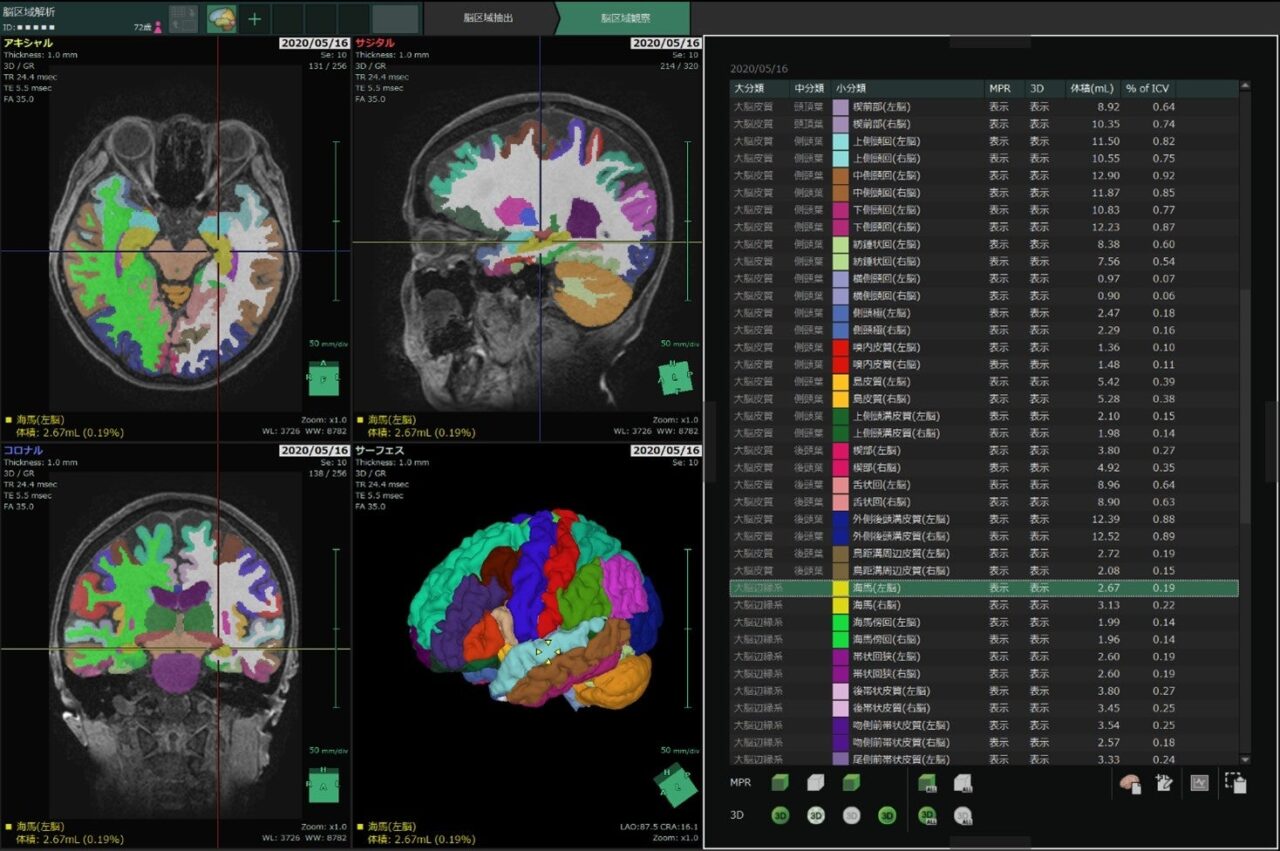The height and width of the screenshot is (851, 1280).
Task: Click the 中分類 column header
Action: 809,89
